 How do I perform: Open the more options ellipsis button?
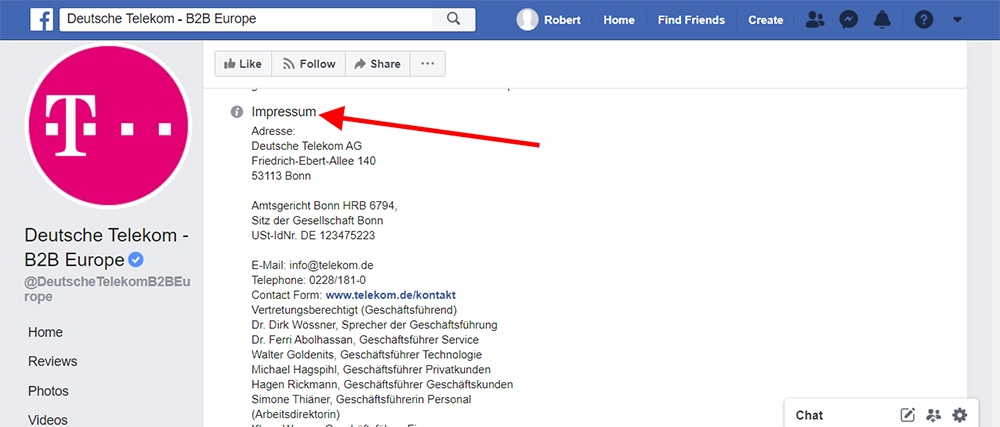[428, 64]
